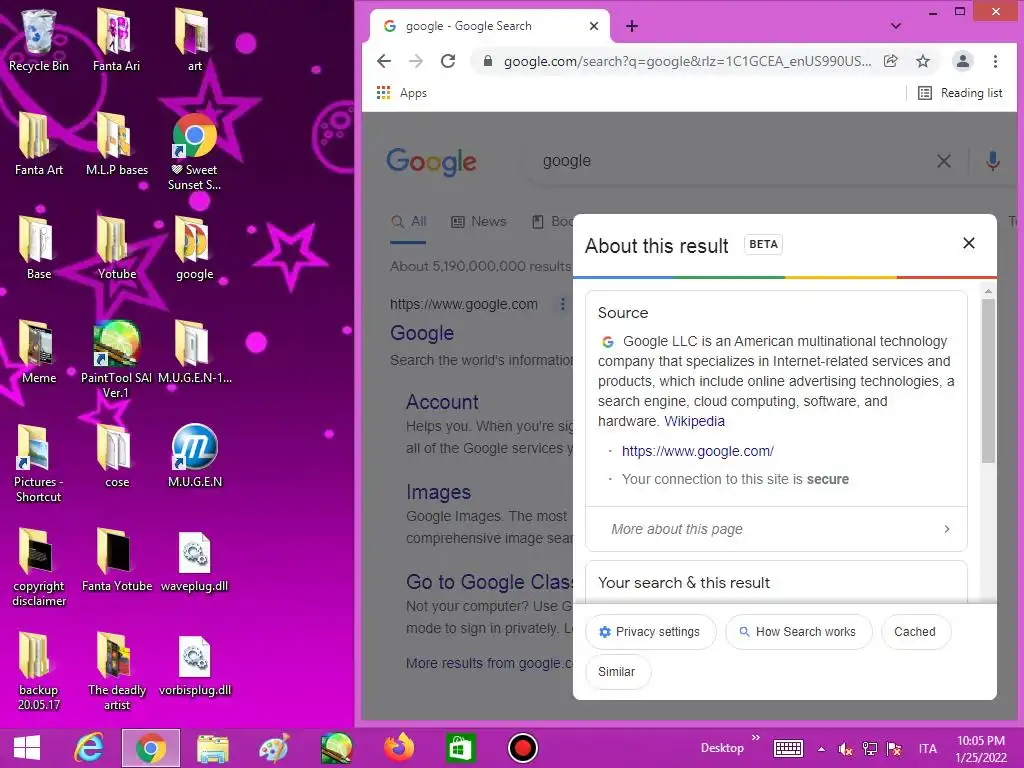Open Microsoft Store from taskbar
Viewport: 1024px width, 768px height.
pos(460,748)
